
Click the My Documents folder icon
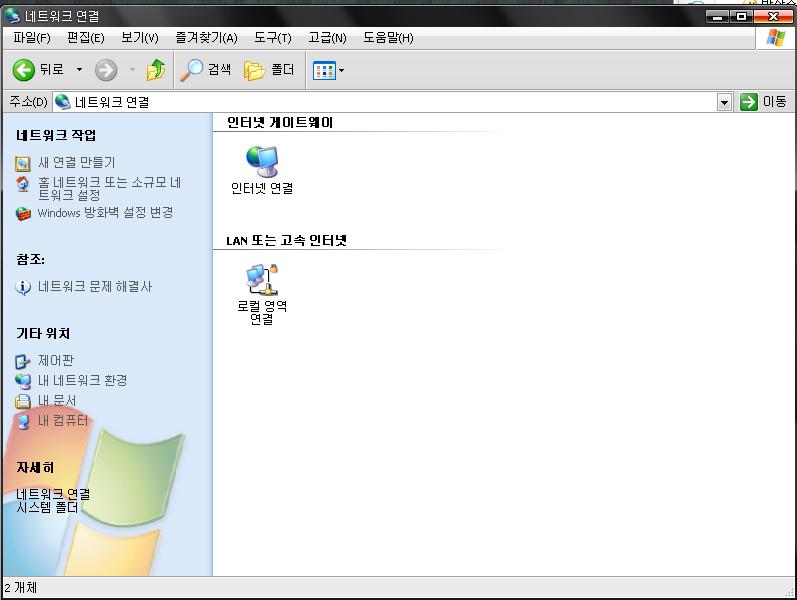(23, 402)
